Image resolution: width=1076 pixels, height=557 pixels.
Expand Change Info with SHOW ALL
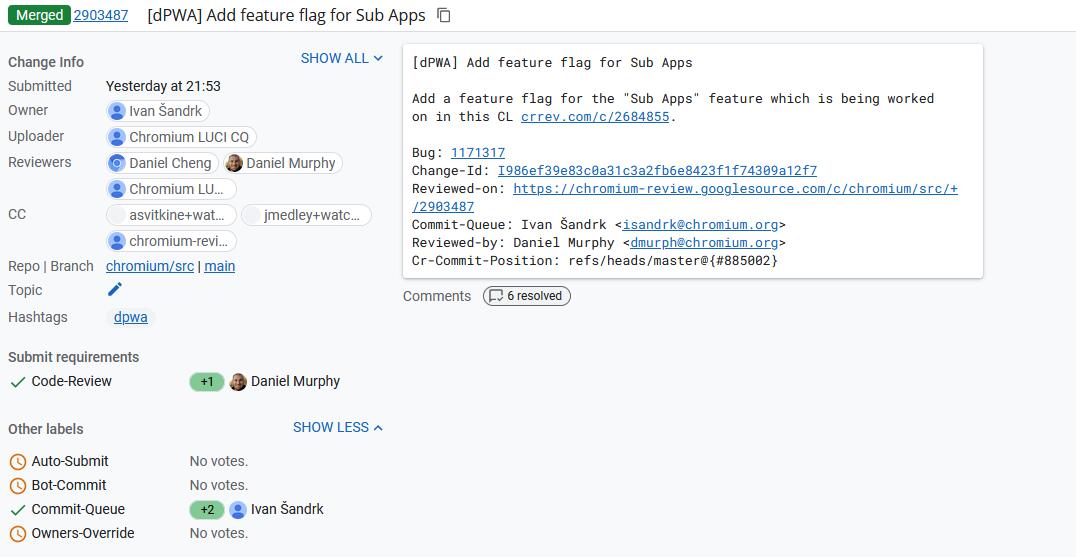341,59
